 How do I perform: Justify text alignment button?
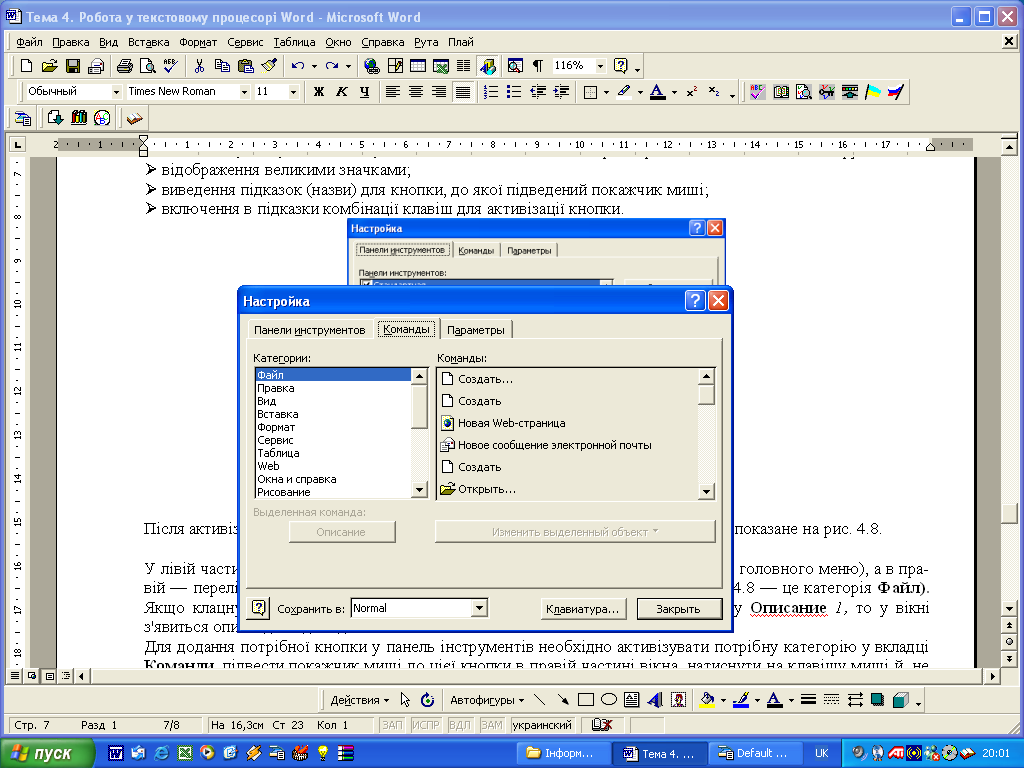pos(462,91)
